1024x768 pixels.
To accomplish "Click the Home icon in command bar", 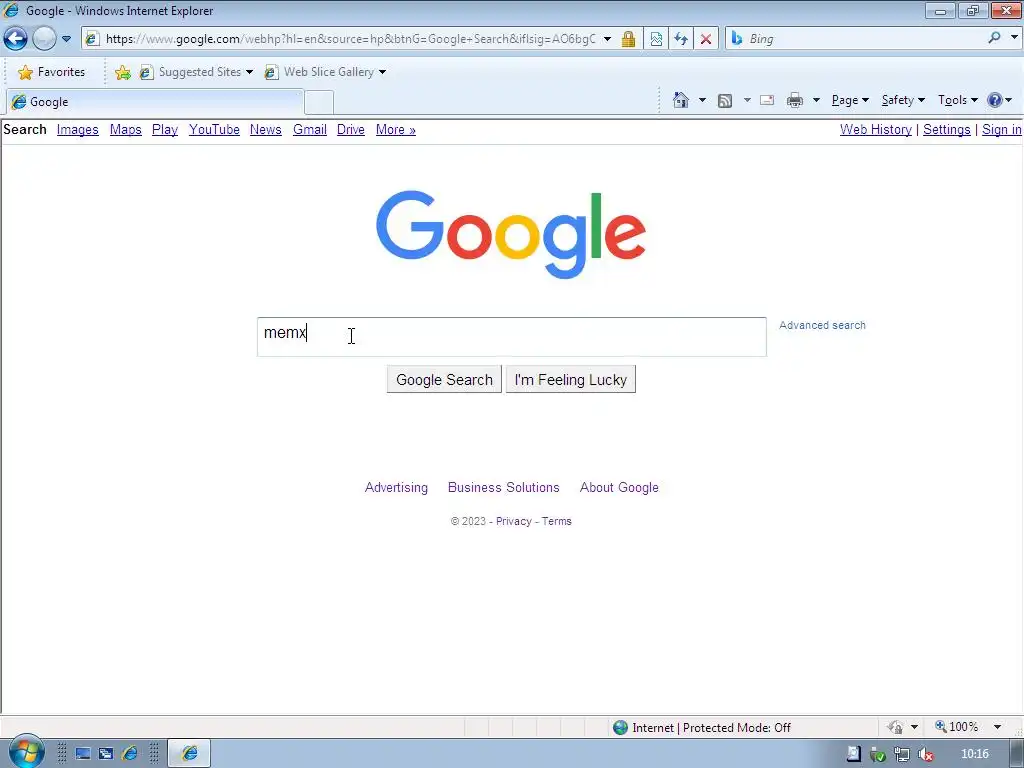I will point(680,100).
